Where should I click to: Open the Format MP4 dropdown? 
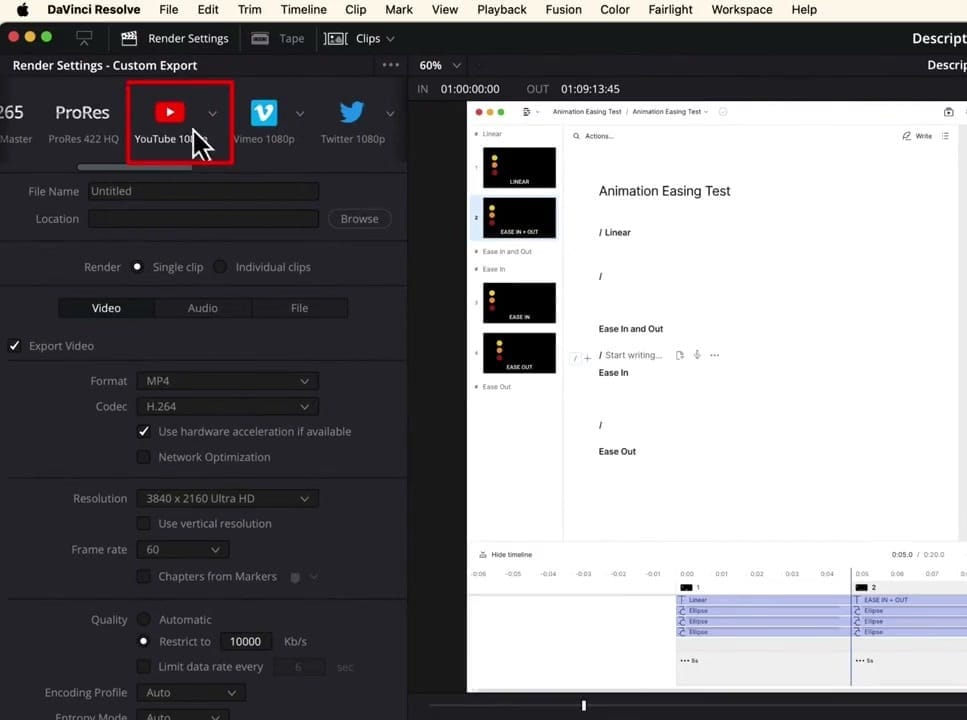227,381
